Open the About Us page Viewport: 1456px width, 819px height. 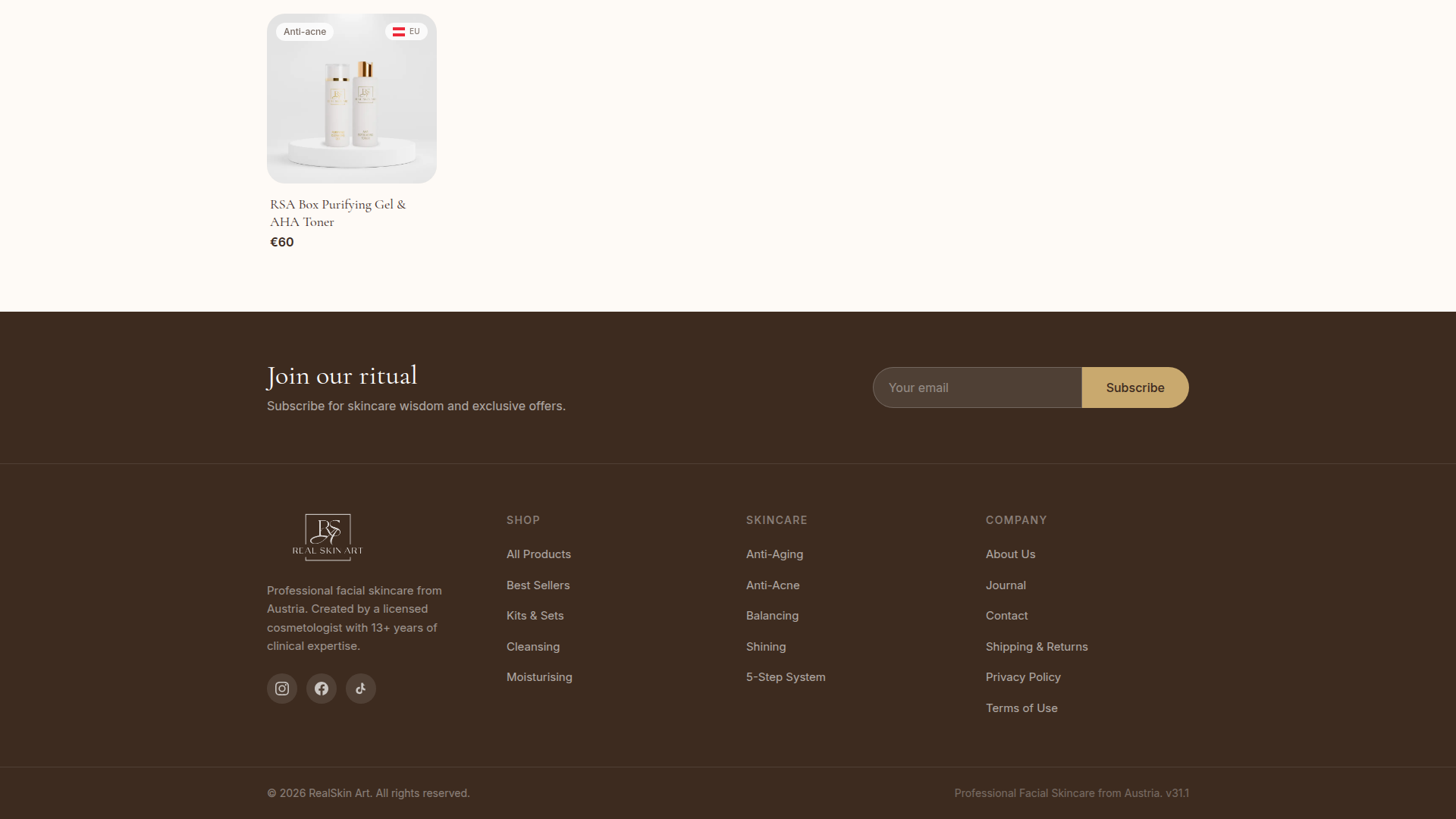tap(1010, 554)
